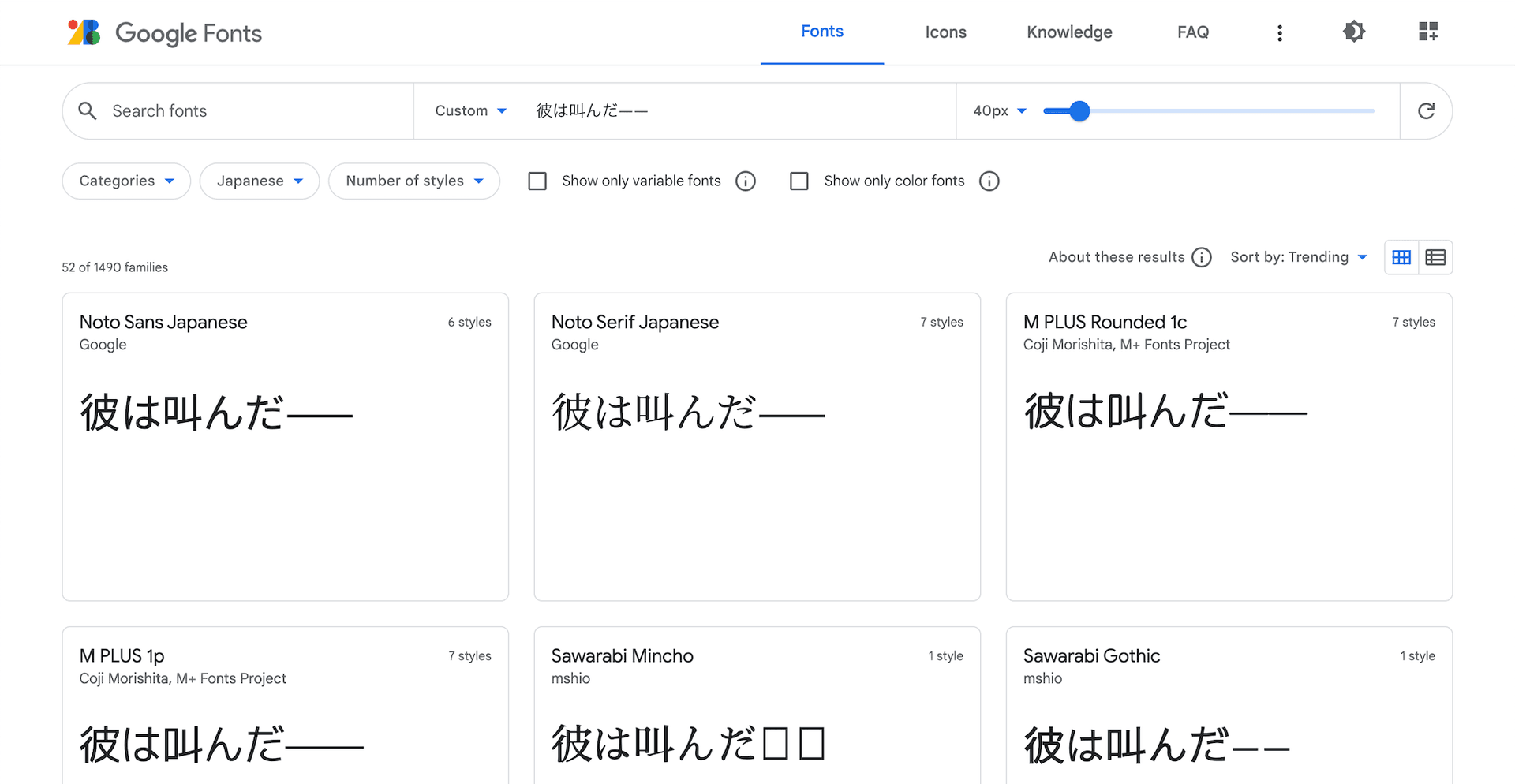Select the Fonts tab
This screenshot has height=784, width=1515.
(x=822, y=32)
